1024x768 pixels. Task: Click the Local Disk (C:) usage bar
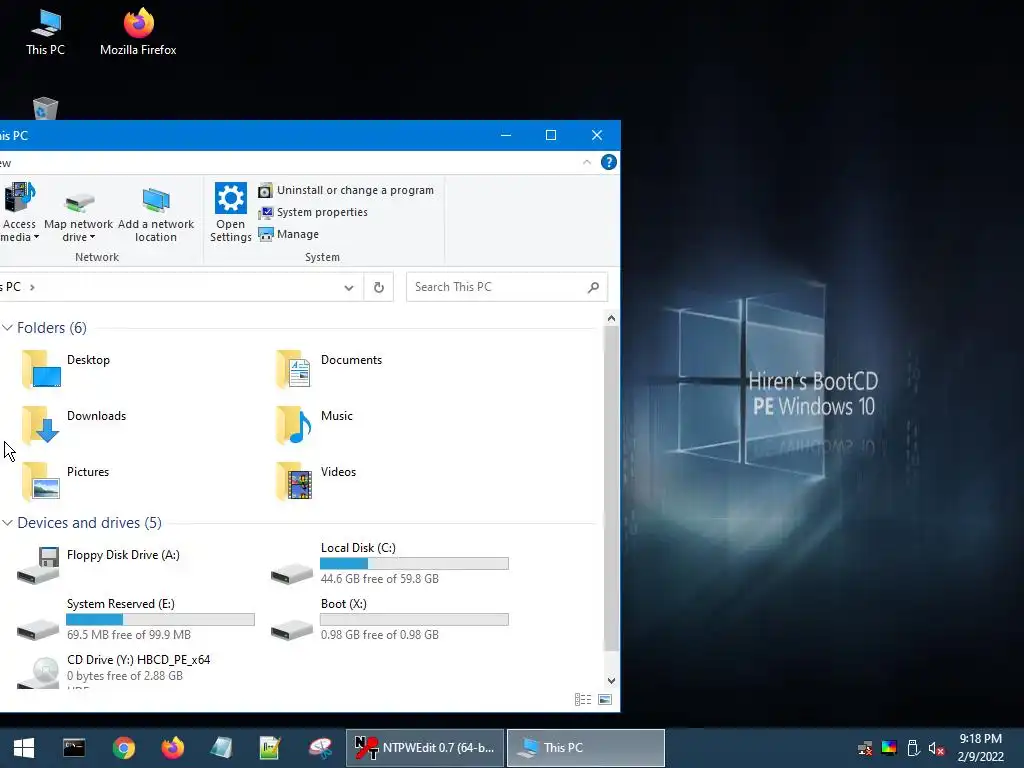click(414, 564)
